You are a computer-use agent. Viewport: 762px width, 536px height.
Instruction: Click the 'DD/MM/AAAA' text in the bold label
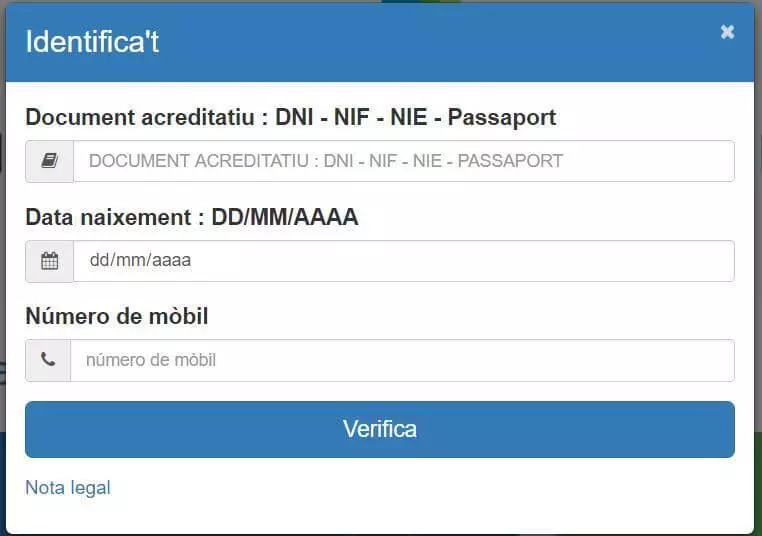[285, 217]
